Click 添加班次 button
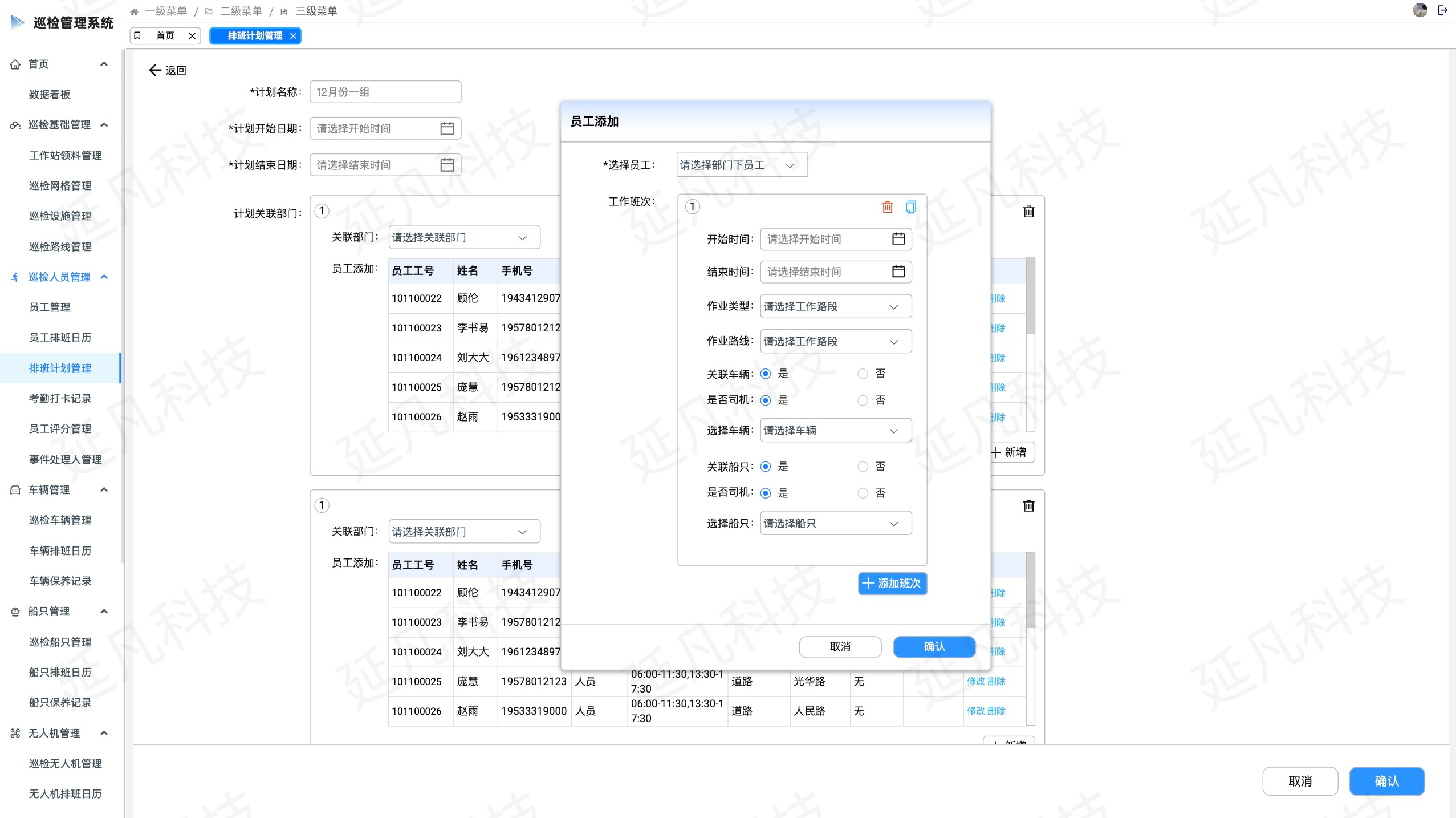Screen dimensions: 1456x818 [892, 583]
